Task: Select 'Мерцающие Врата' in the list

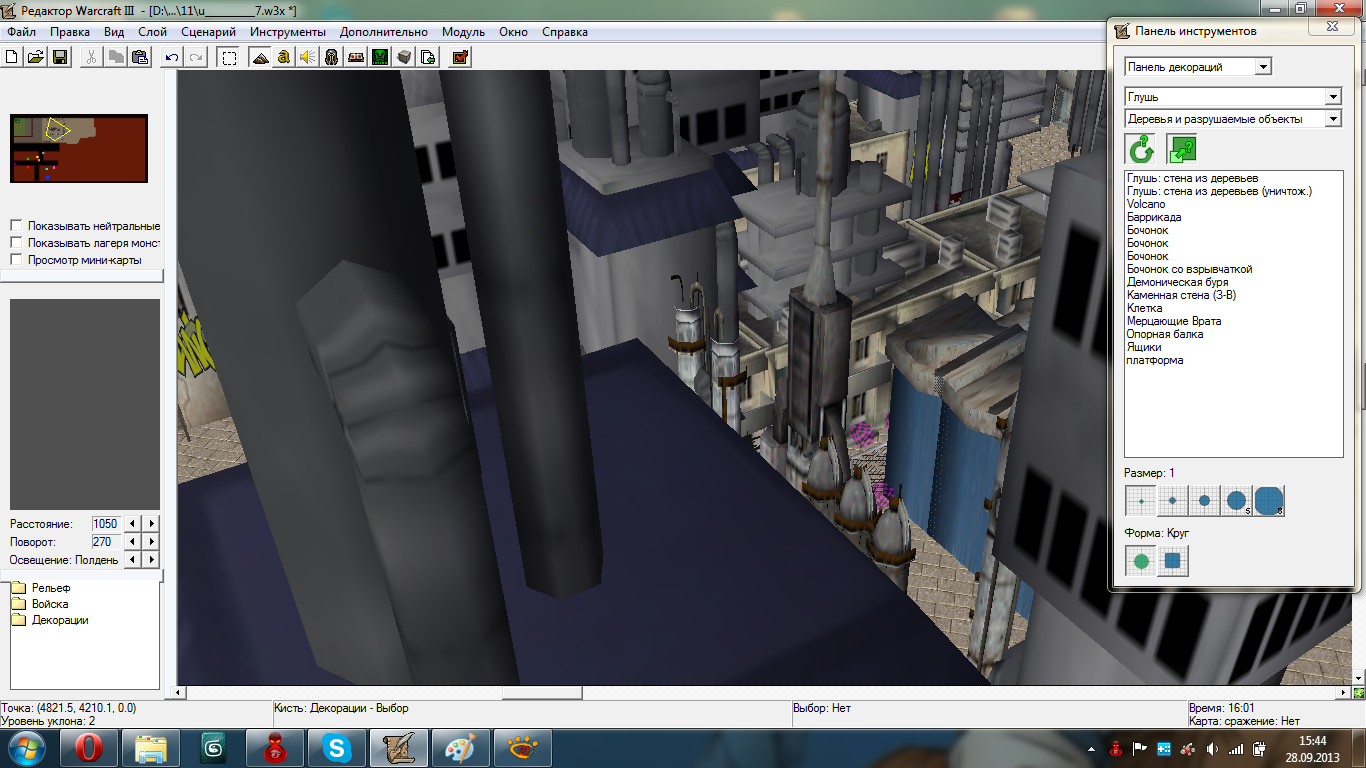Action: tap(1174, 321)
